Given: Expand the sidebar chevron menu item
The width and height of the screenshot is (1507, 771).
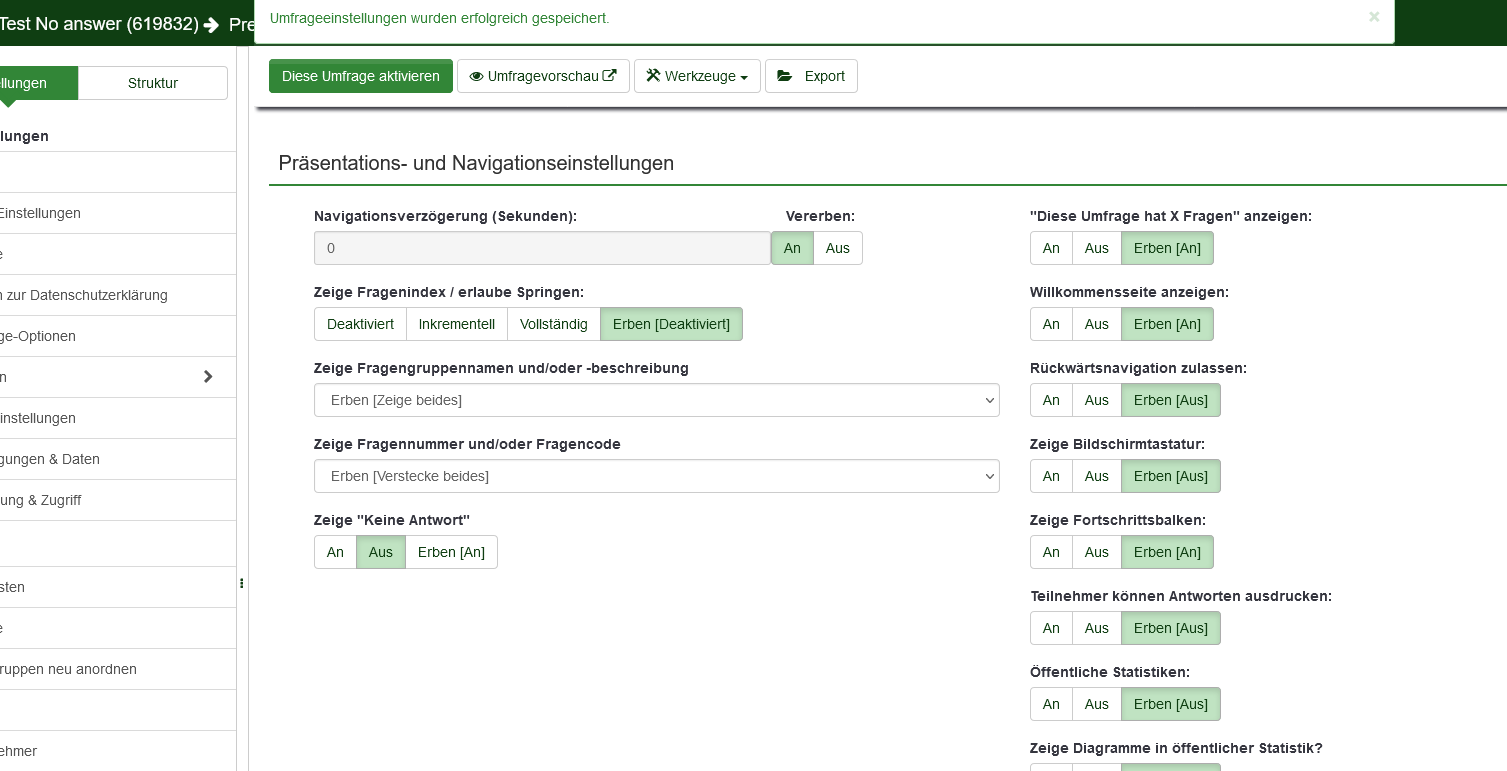Looking at the screenshot, I should click(208, 377).
